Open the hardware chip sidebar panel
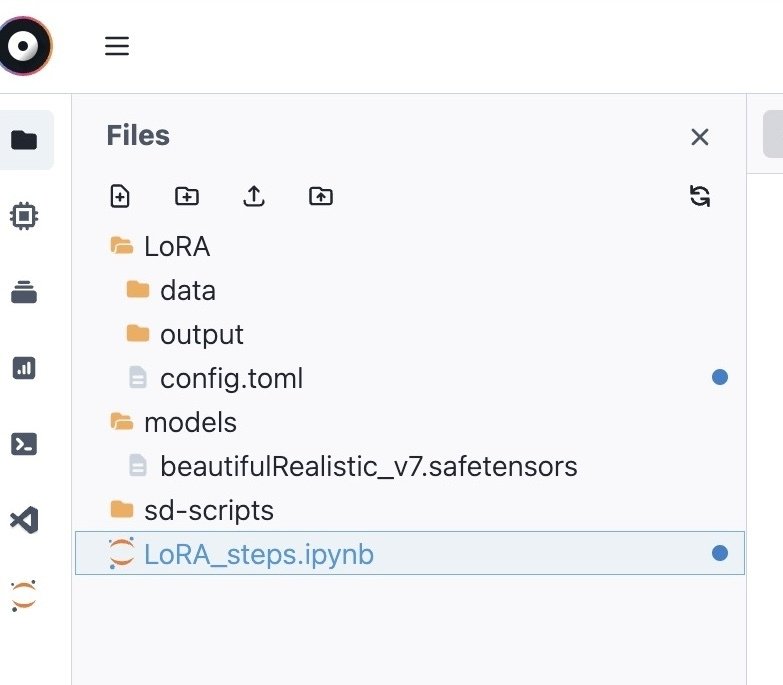The width and height of the screenshot is (783, 685). (x=24, y=216)
